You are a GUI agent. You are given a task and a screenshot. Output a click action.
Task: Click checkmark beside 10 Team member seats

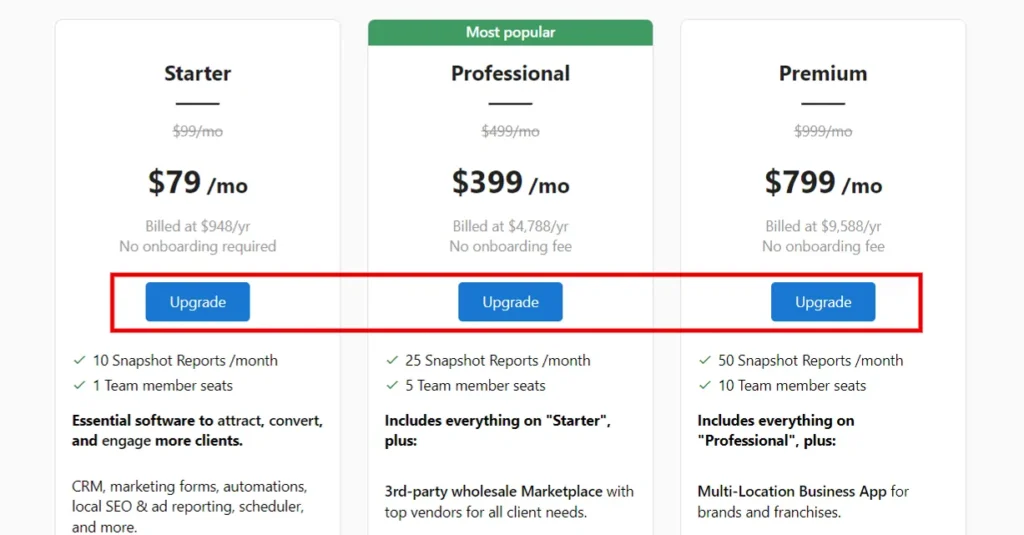[705, 385]
